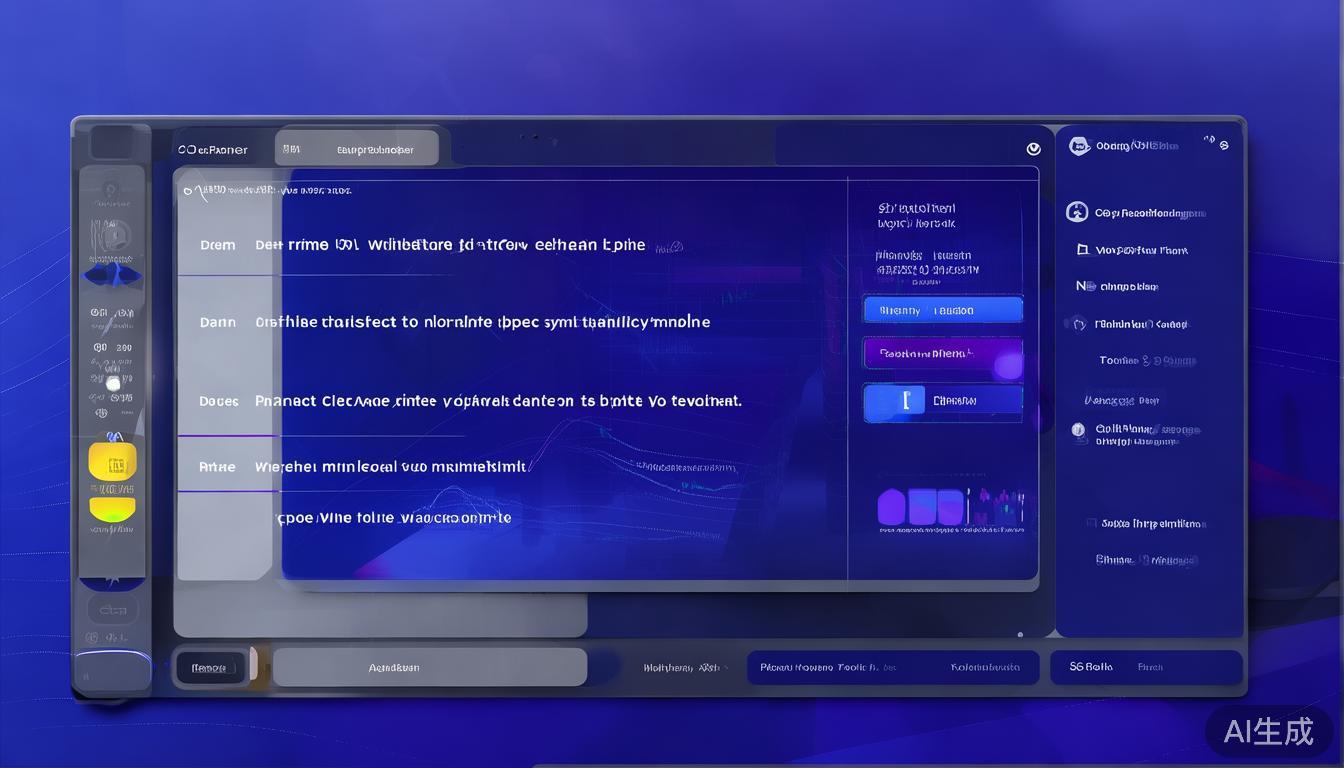Click the round avatar icon beside 'Cop Reesithiondnggme'
Image resolution: width=1344 pixels, height=768 pixels.
(x=1077, y=212)
